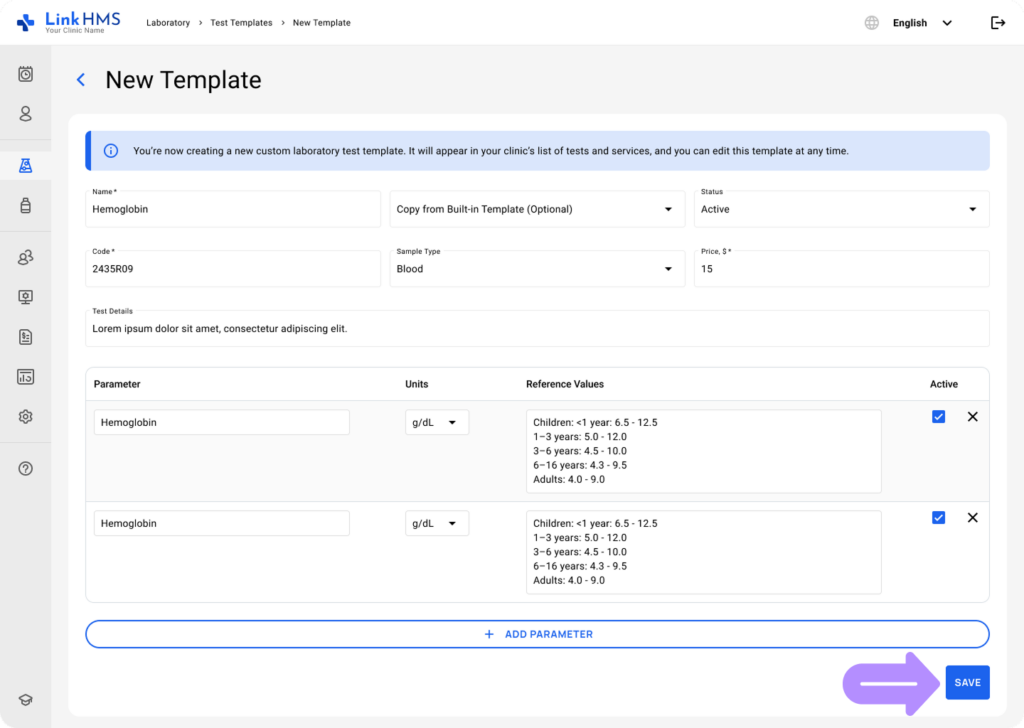The width and height of the screenshot is (1024, 728).
Task: Open the English language dropdown
Action: (922, 23)
